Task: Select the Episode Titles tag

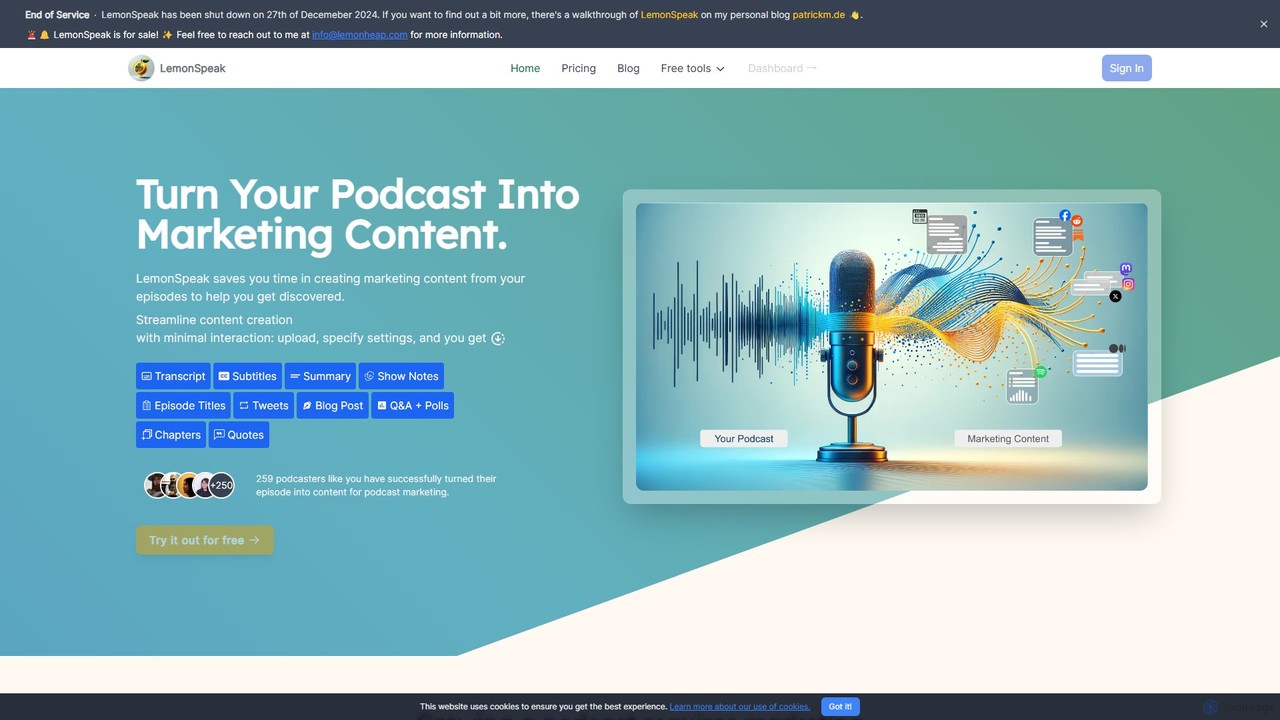Action: coord(183,405)
